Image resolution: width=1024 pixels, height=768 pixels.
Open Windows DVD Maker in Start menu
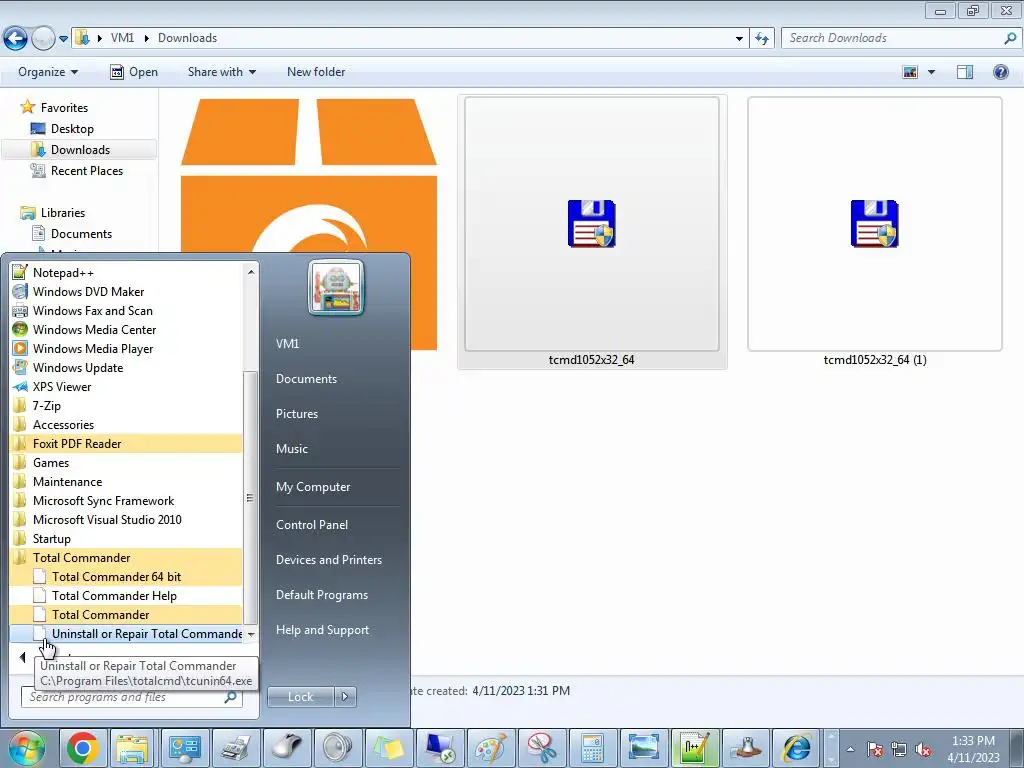pyautogui.click(x=126, y=291)
